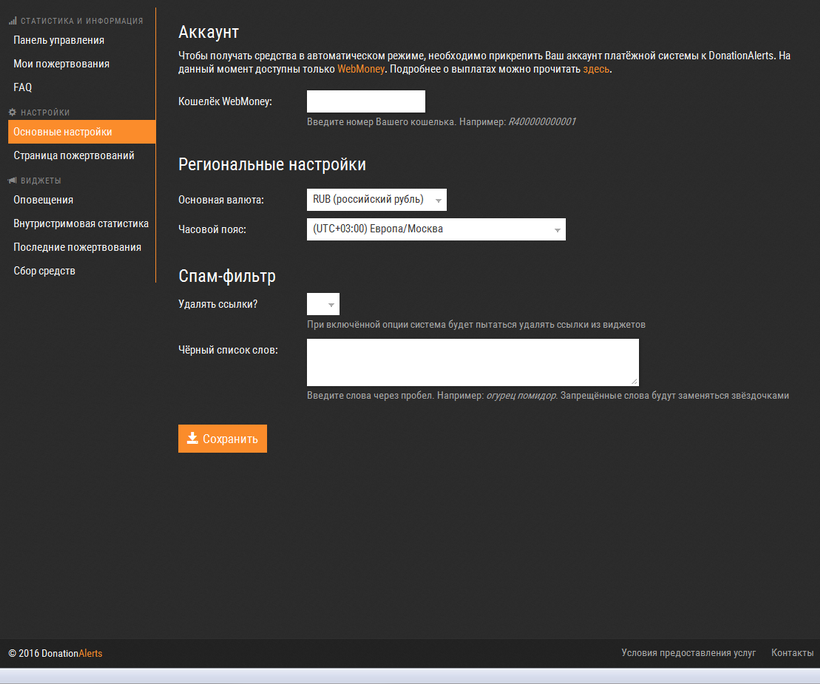Click the gear icon beside Настройки heading

[13, 112]
